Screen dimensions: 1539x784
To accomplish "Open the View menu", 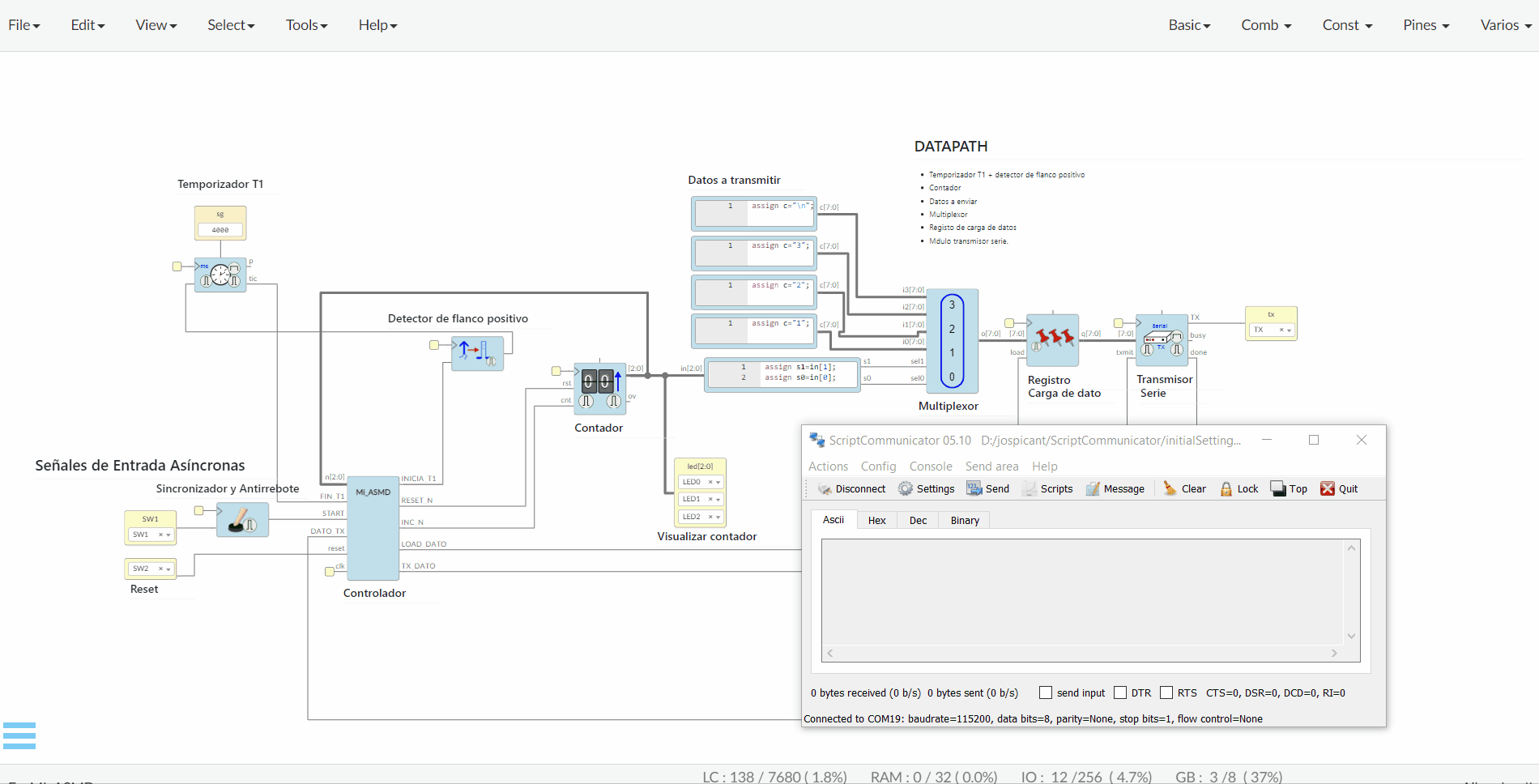I will pyautogui.click(x=156, y=25).
